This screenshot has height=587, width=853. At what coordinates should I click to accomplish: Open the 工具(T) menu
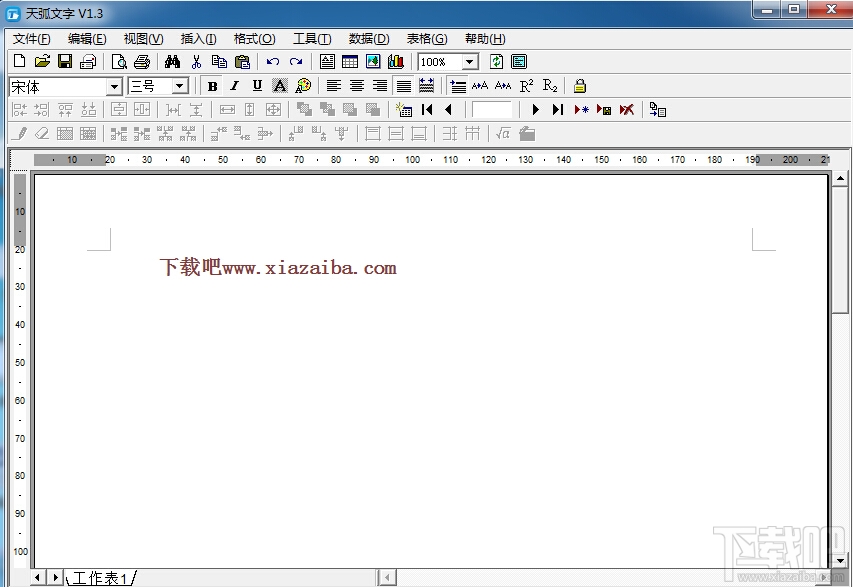(x=312, y=39)
